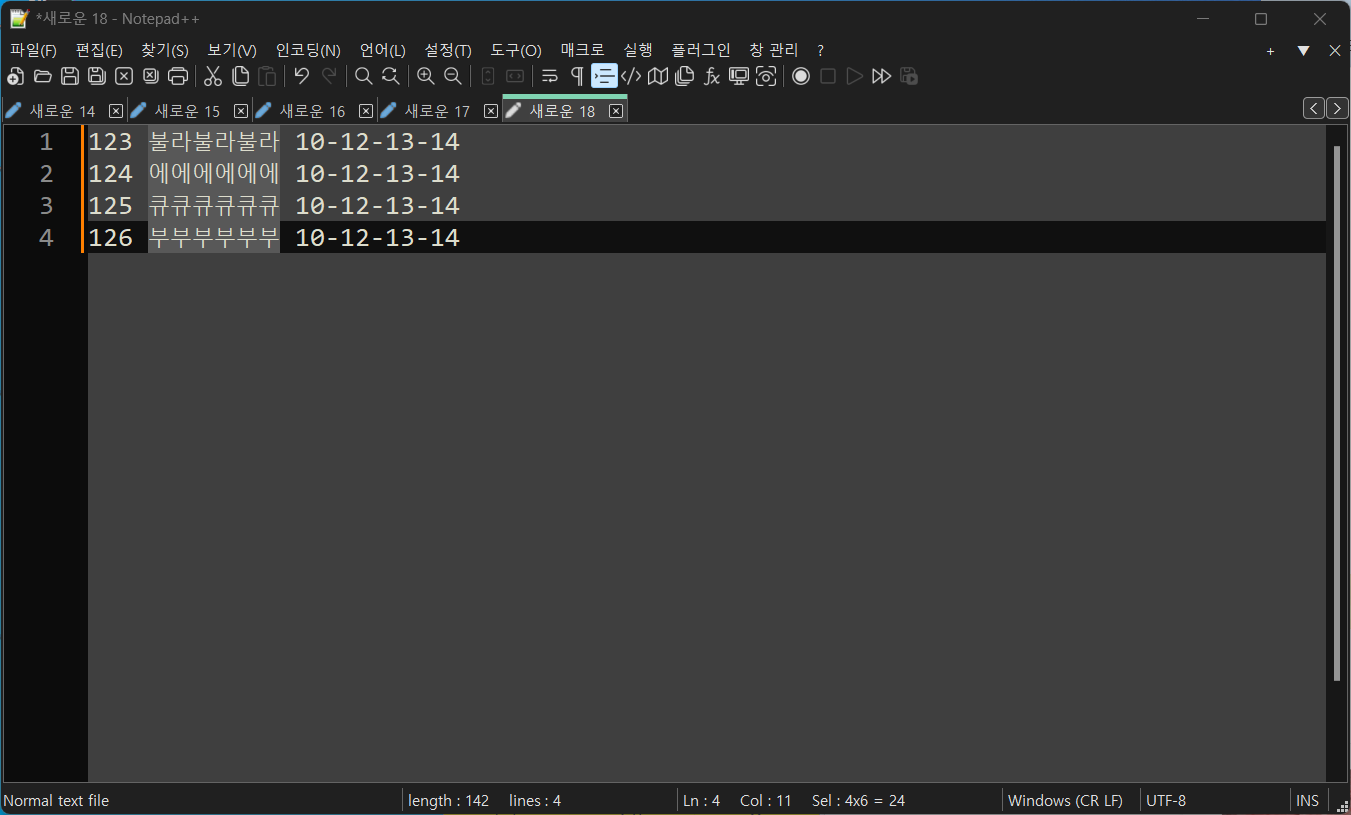The image size is (1351, 815).
Task: Close the 새로운 14 tab
Action: (x=116, y=111)
